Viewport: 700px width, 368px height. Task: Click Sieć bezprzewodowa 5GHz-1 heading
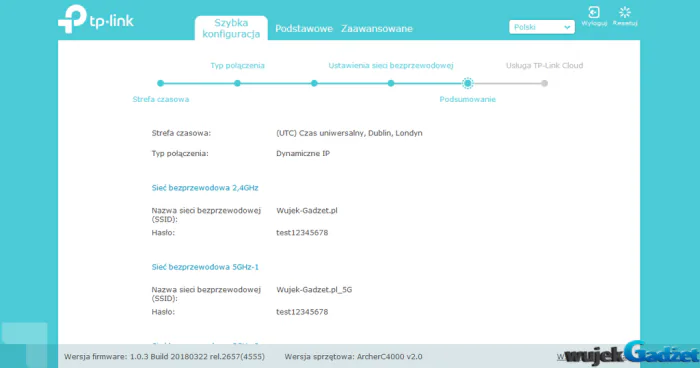205,267
